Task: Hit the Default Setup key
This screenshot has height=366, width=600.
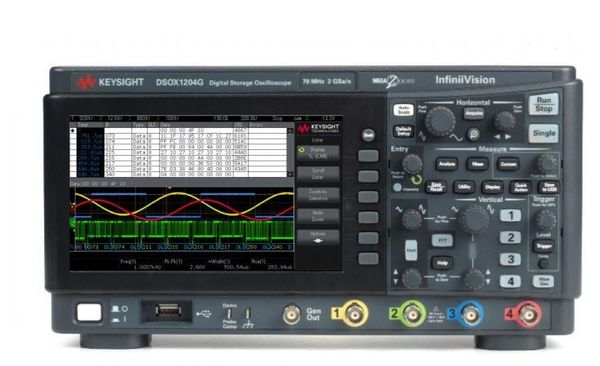Action: point(403,131)
